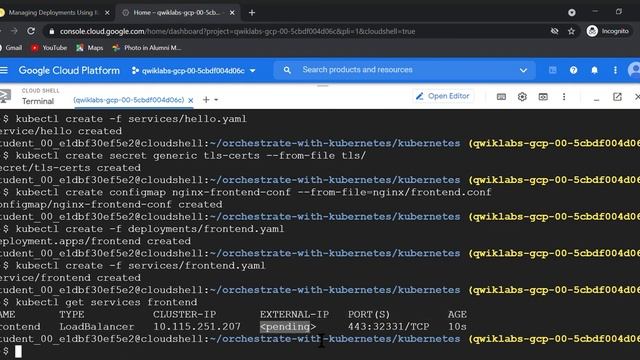The width and height of the screenshot is (640, 360).
Task: Open Cloud Shell terminal settings gear
Action: click(522, 97)
